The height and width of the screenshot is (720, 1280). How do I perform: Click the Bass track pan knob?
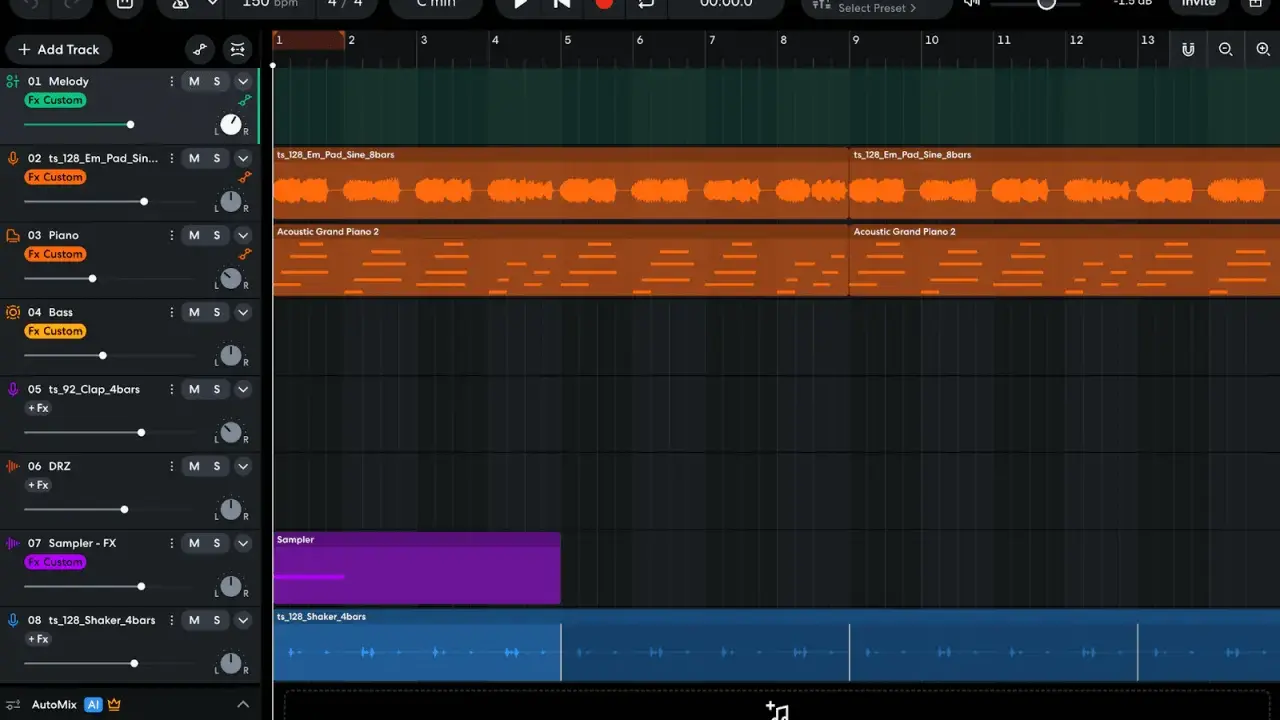[x=231, y=355]
